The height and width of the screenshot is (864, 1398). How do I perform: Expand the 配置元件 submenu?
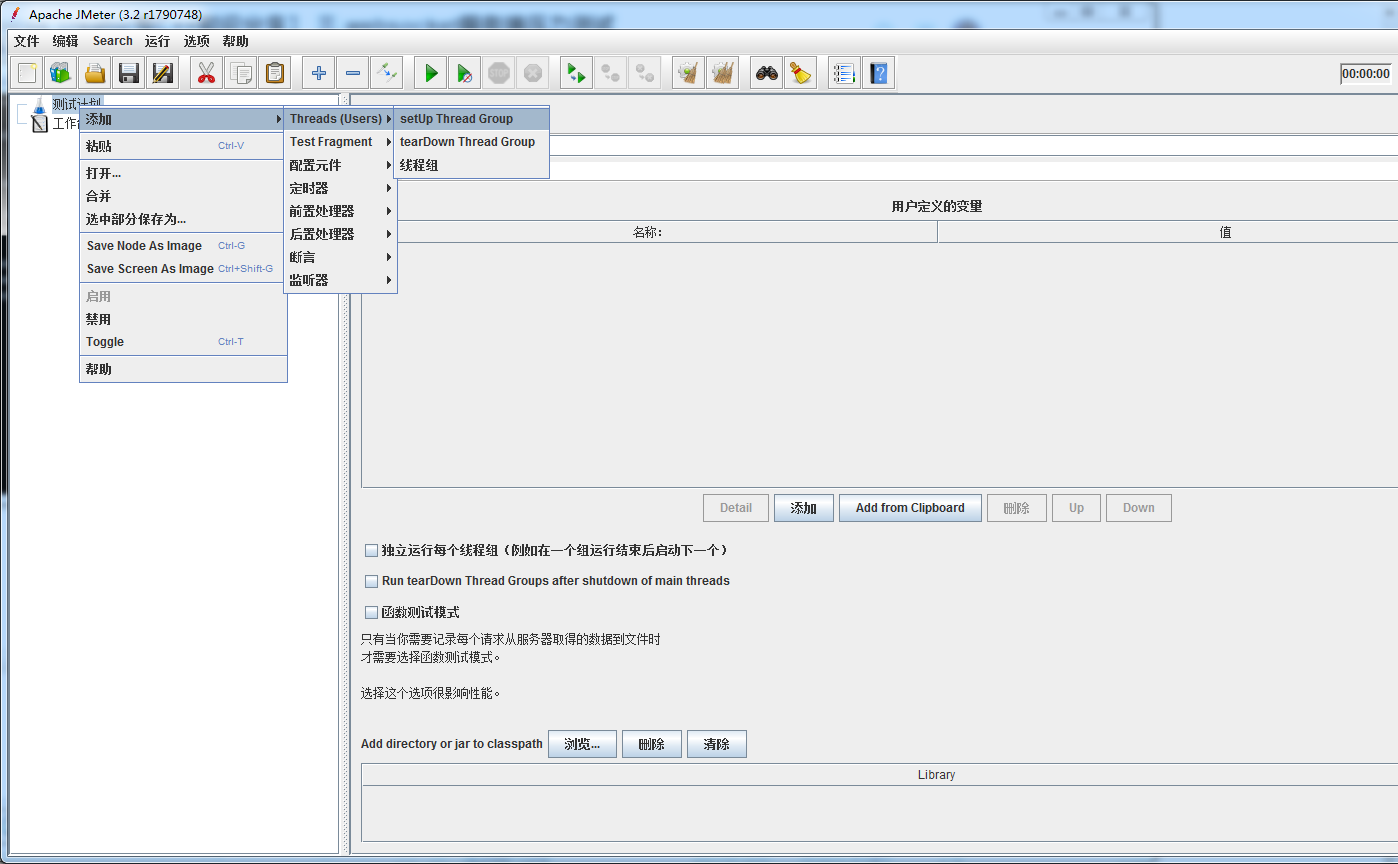pos(340,165)
